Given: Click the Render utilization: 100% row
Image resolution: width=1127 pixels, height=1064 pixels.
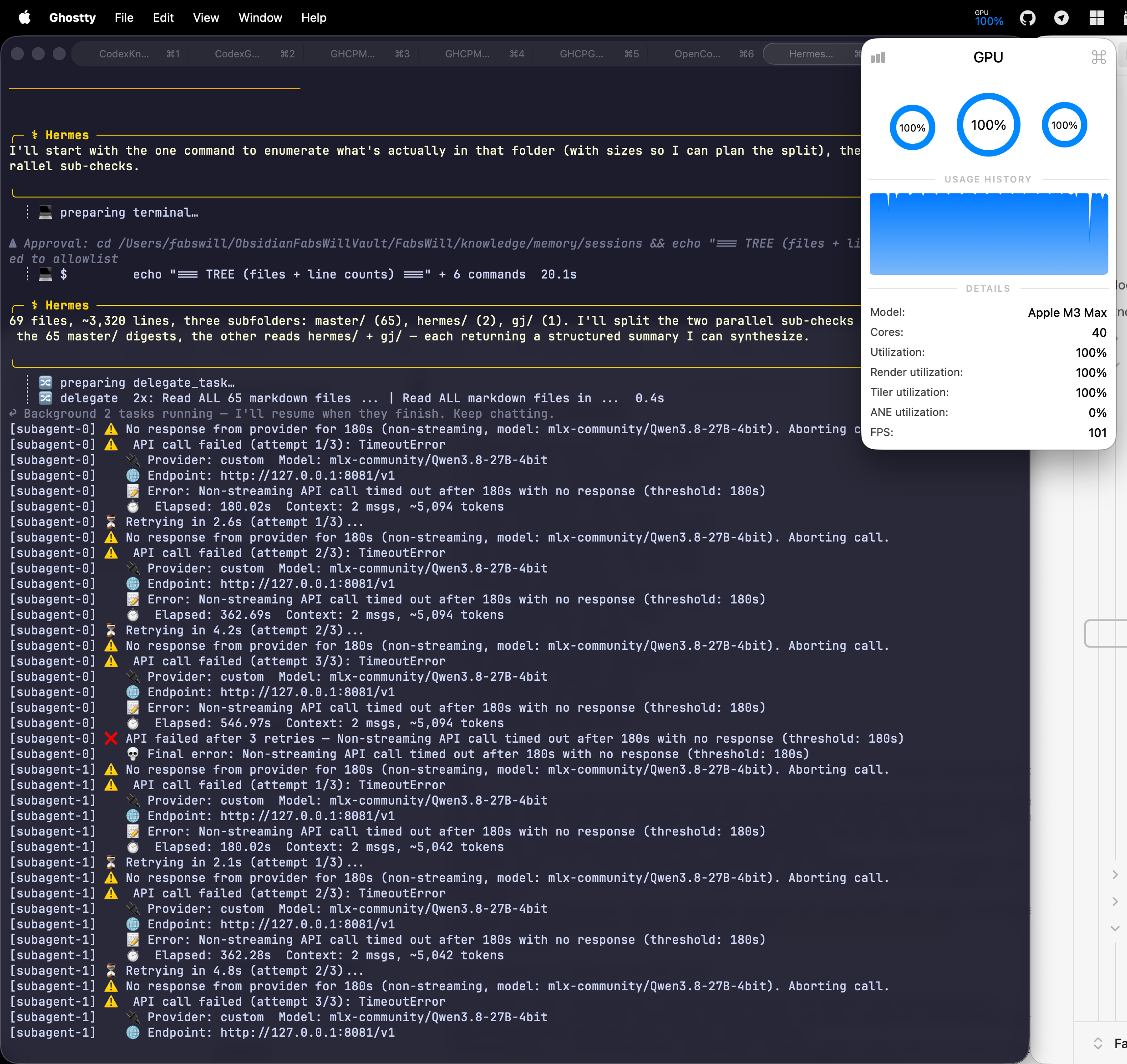Looking at the screenshot, I should (x=988, y=372).
